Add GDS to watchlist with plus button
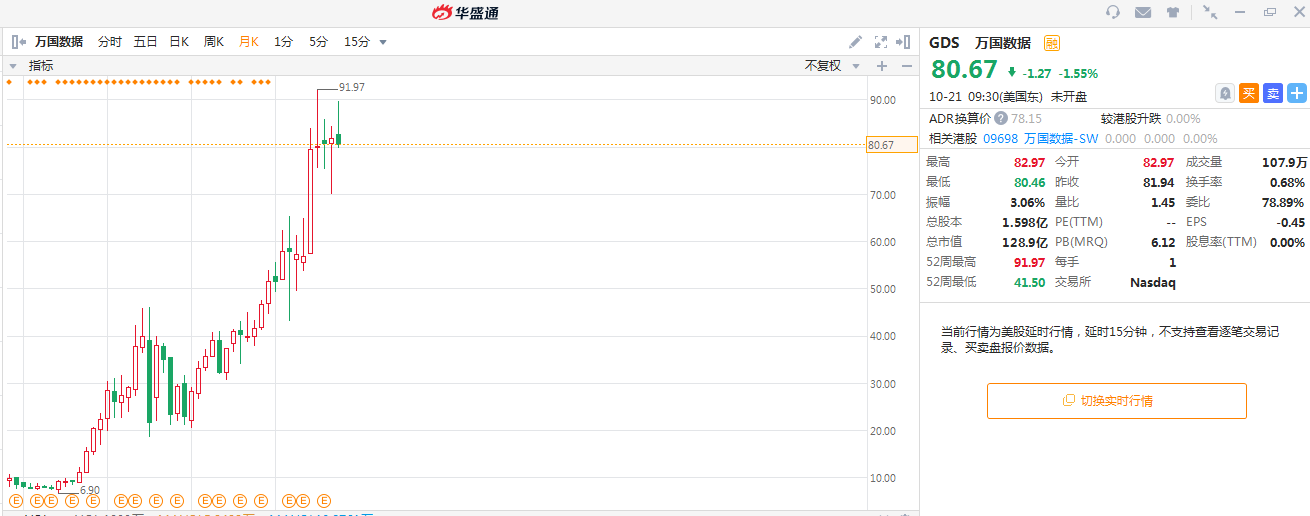 [x=1296, y=93]
